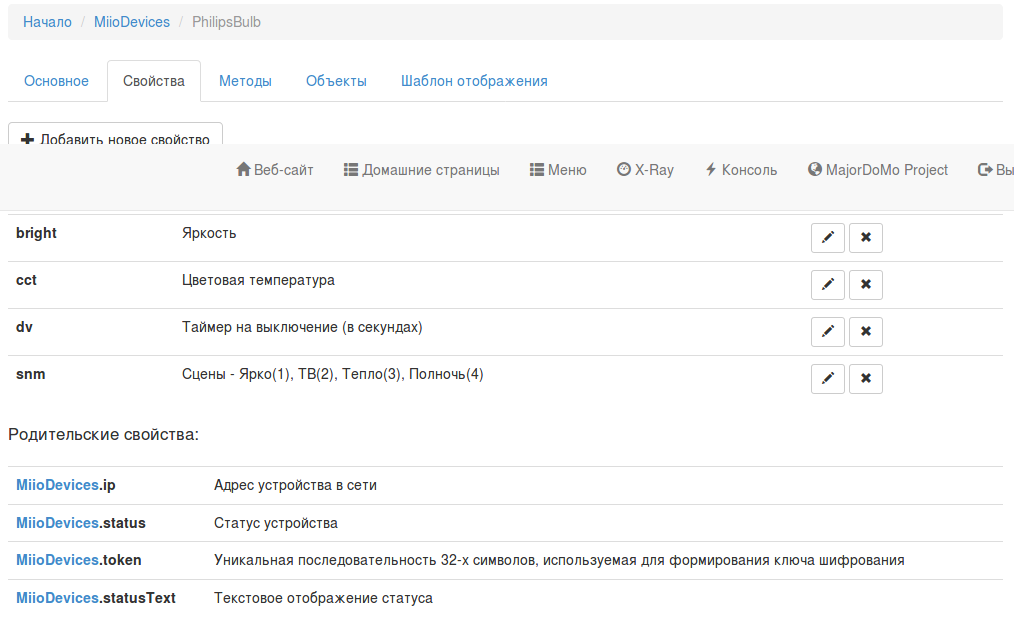Screen dimensions: 1014x619
Task: Navigate to MiioDevices via the breadcrumb
Action: tap(132, 21)
